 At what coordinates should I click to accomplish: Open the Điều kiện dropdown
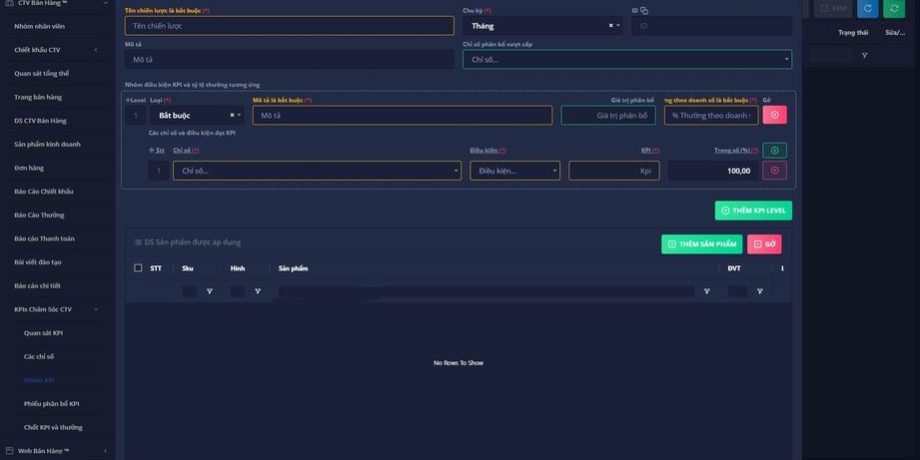(x=515, y=171)
